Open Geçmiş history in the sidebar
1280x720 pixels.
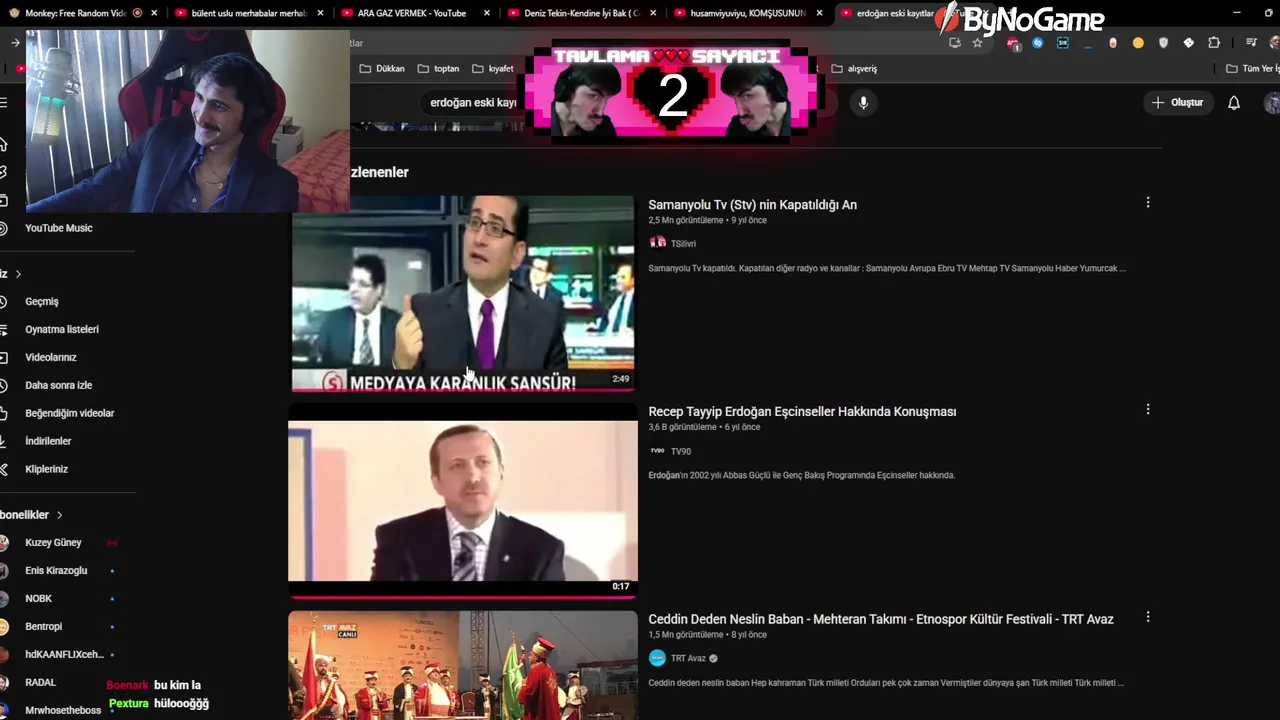pyautogui.click(x=42, y=301)
